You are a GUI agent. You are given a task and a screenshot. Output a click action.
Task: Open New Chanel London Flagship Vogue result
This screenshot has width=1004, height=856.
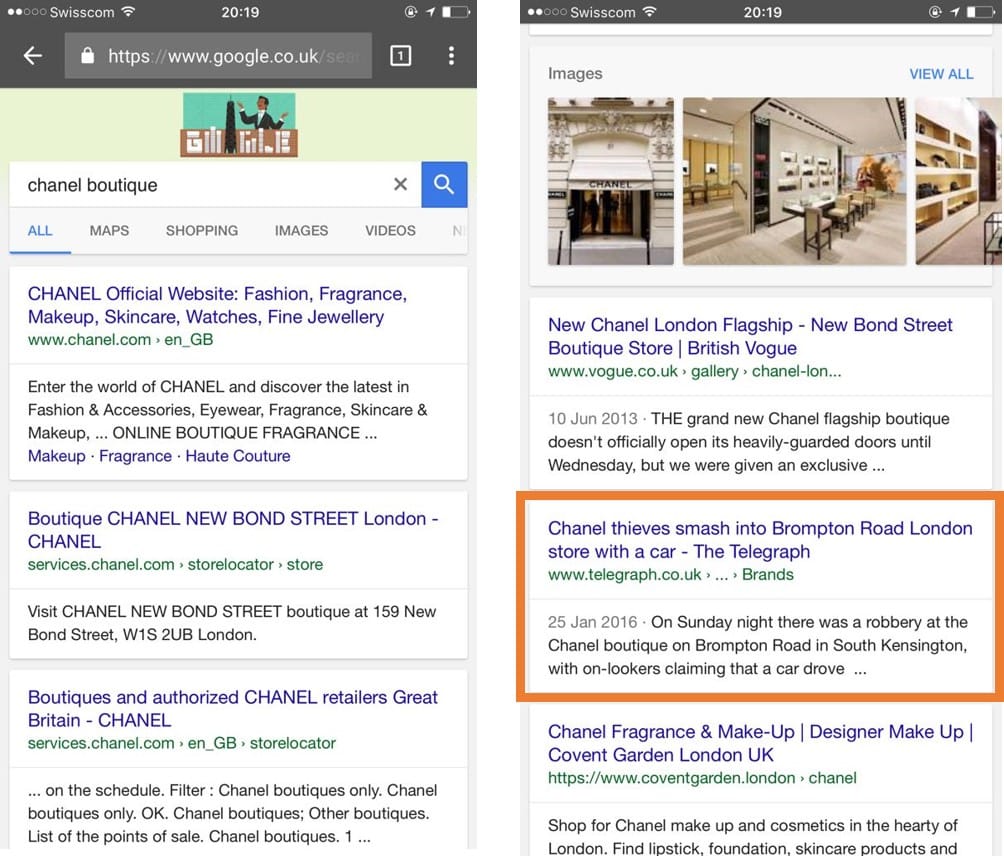point(750,336)
